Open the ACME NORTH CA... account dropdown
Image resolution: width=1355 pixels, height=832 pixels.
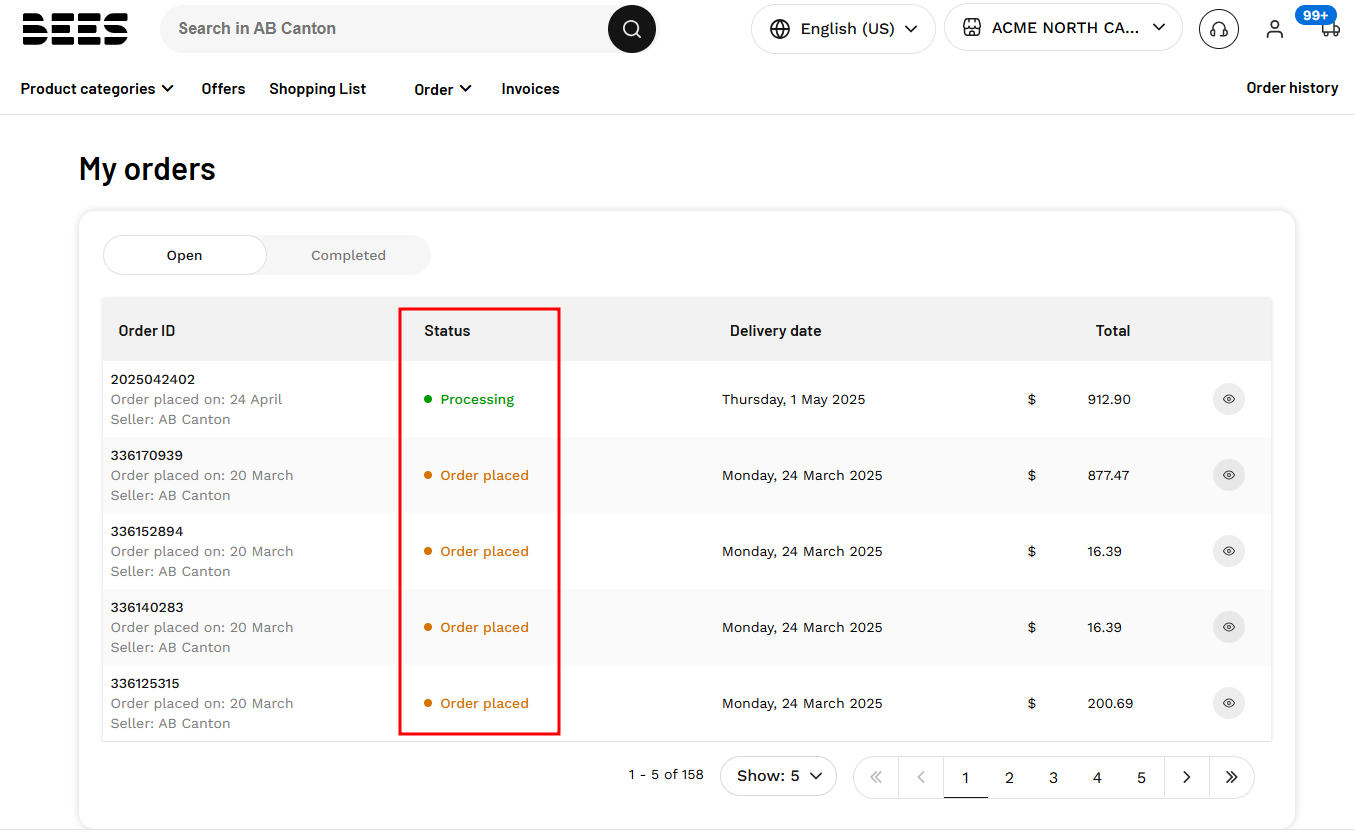1063,28
